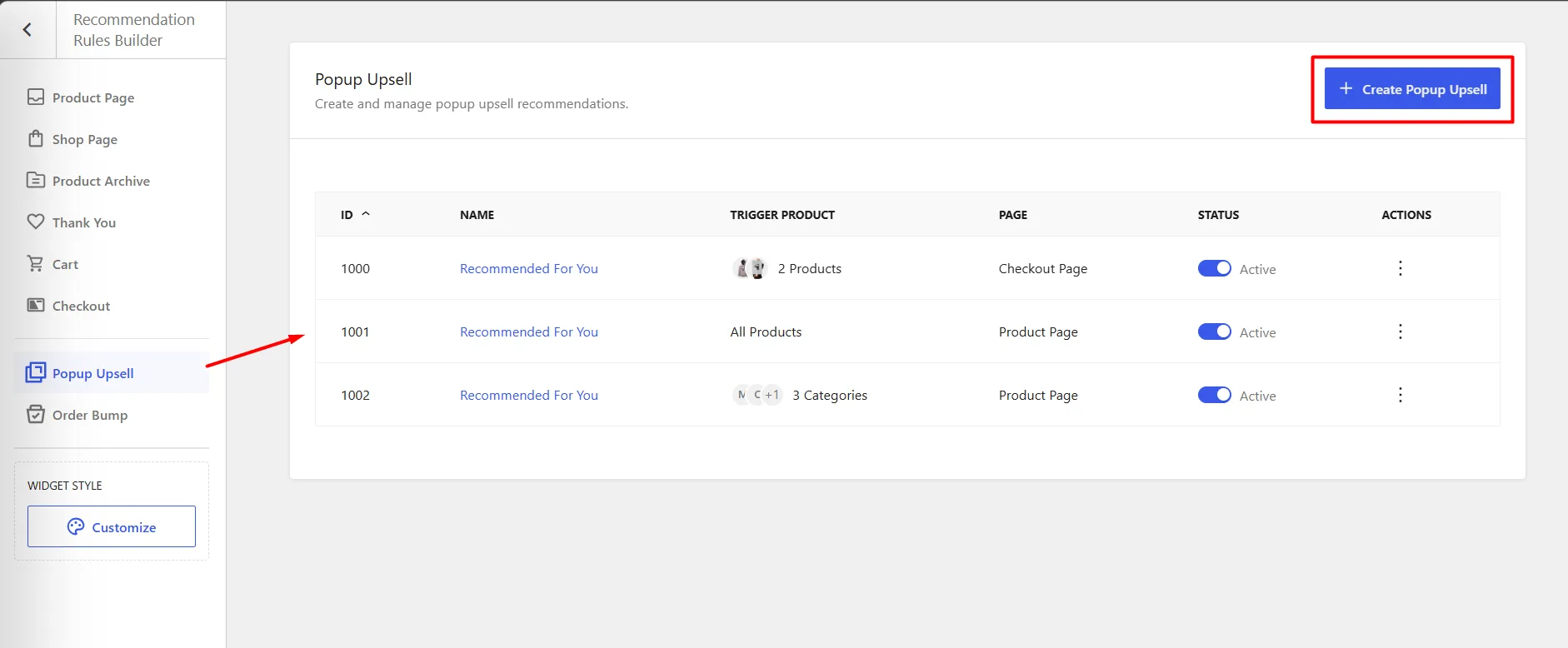The height and width of the screenshot is (648, 1568).
Task: Click the STATUS column header
Action: pyautogui.click(x=1218, y=215)
